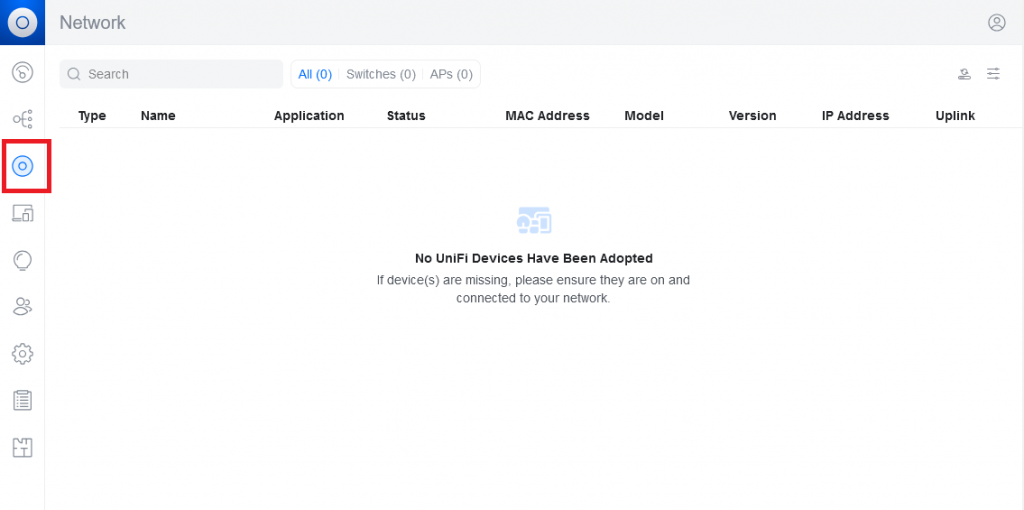Click the search magnifier icon
This screenshot has height=510, width=1024.
74,74
